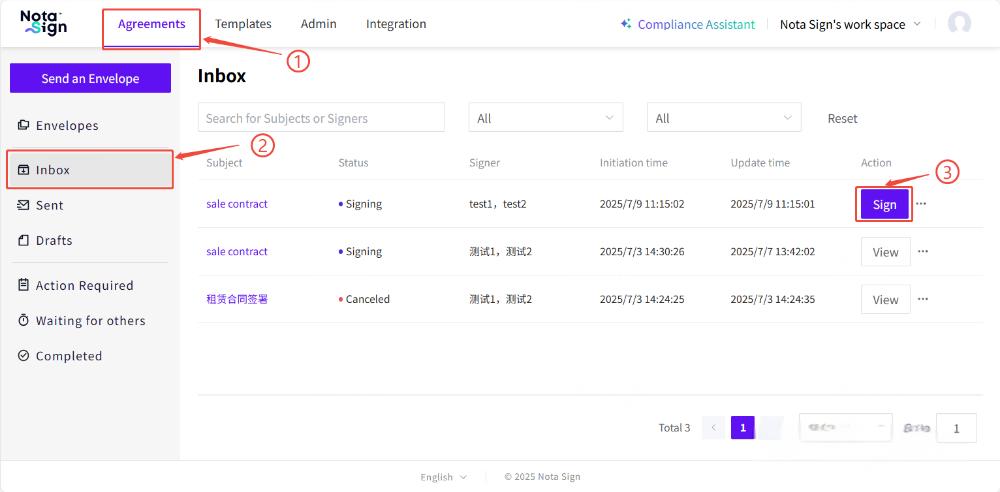Open the user avatar profile icon

(x=959, y=24)
